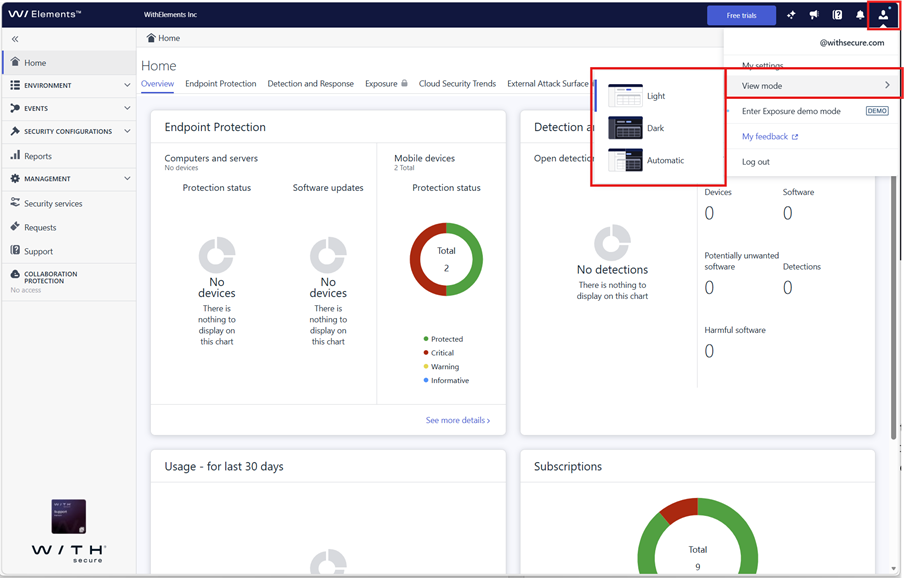Screen dimensions: 904x578
Task: Open the See more details link
Action: click(458, 420)
